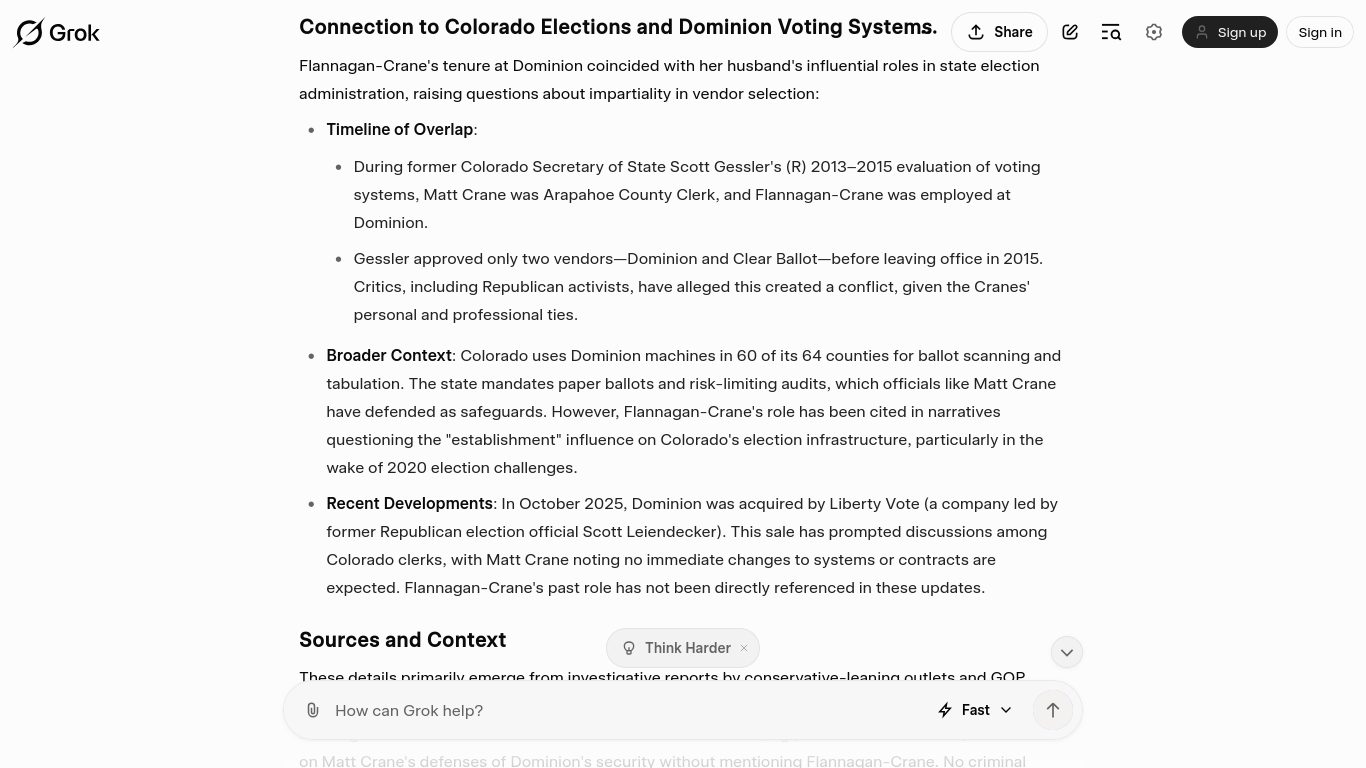Image resolution: width=1366 pixels, height=768 pixels.
Task: Open the Fast model selector dropdown
Action: point(975,710)
